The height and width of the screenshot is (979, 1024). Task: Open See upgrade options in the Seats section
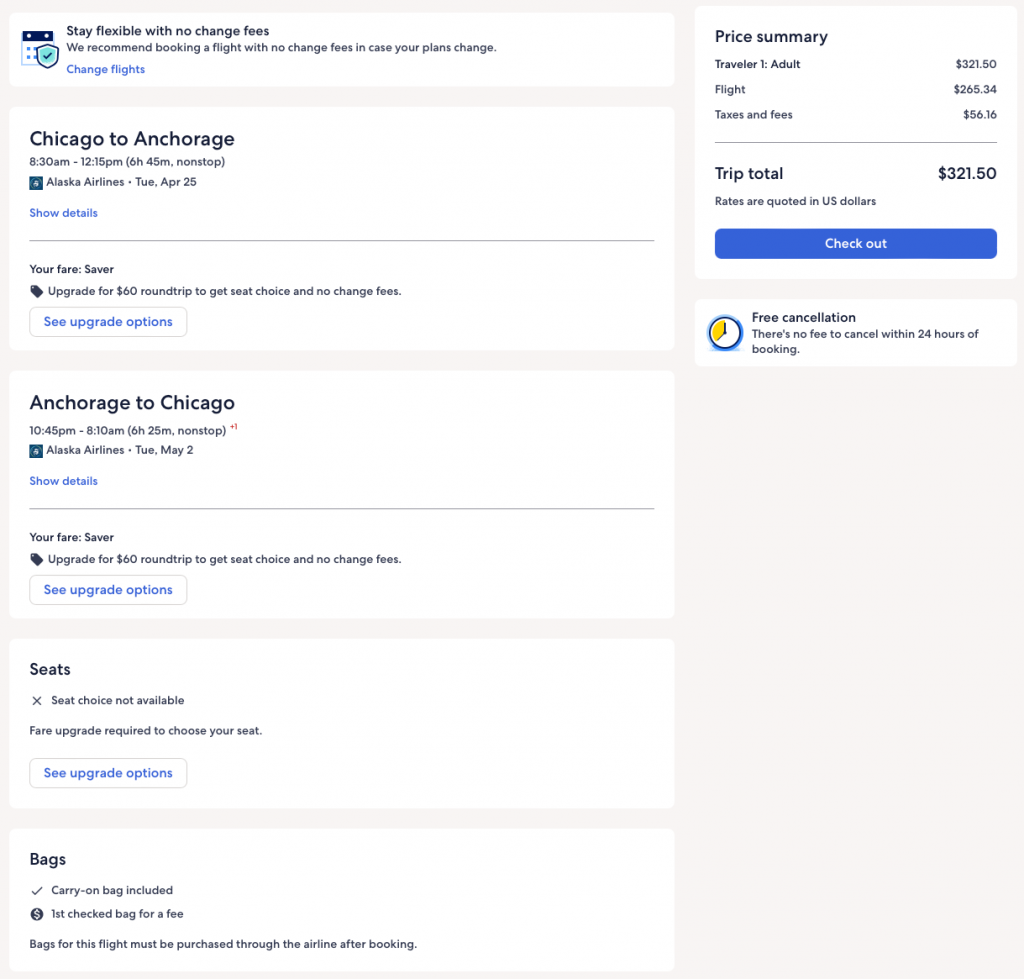click(108, 773)
